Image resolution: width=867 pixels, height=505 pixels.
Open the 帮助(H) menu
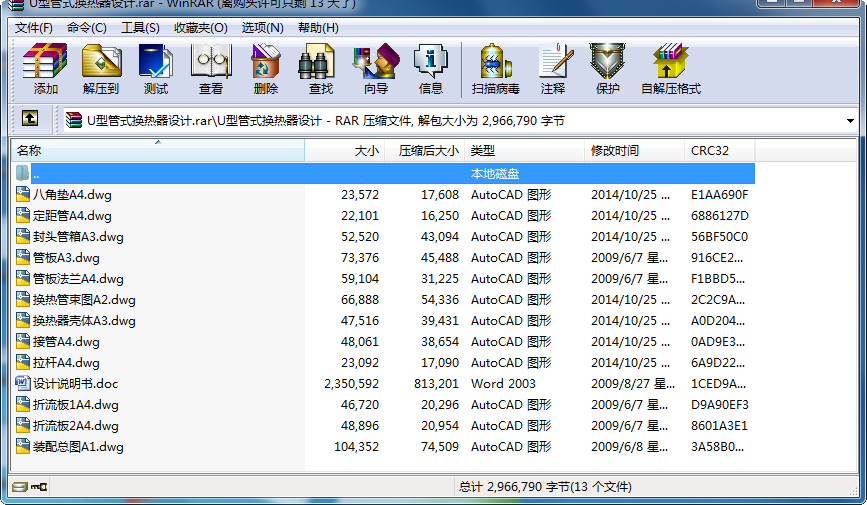pyautogui.click(x=318, y=28)
